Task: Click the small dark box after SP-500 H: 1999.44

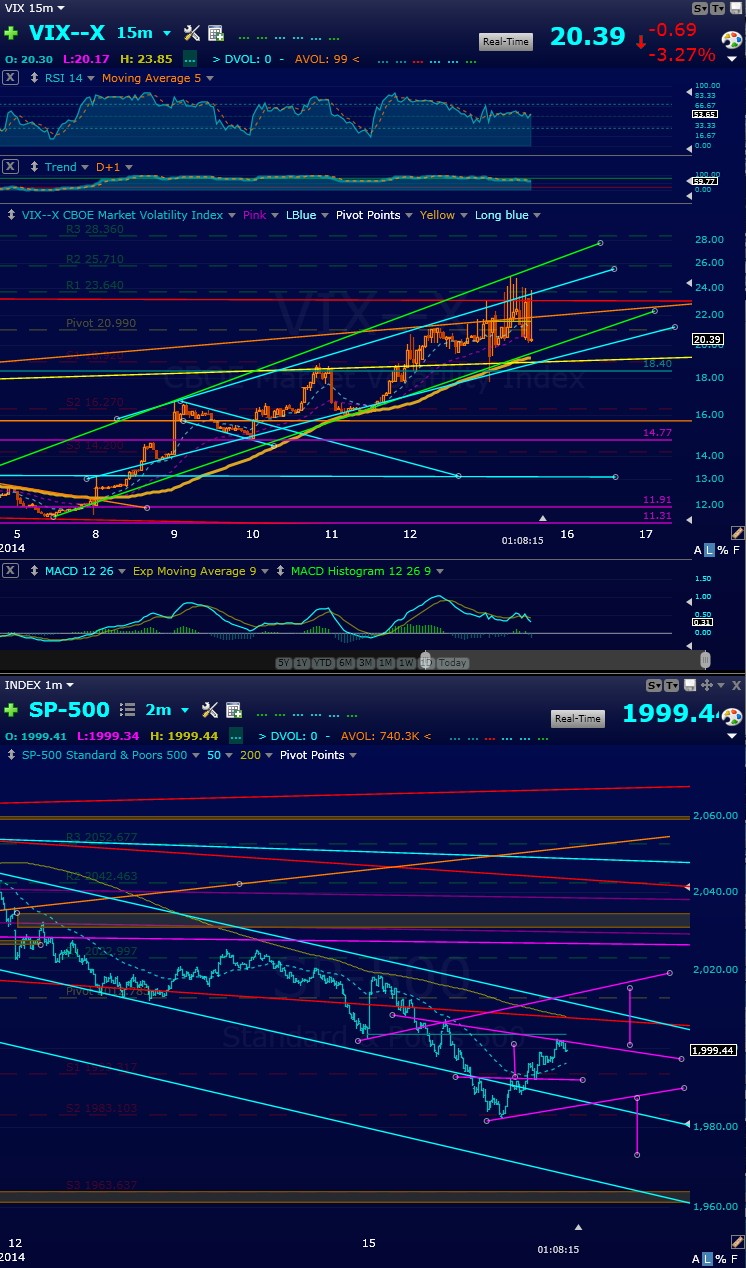Action: click(x=237, y=735)
